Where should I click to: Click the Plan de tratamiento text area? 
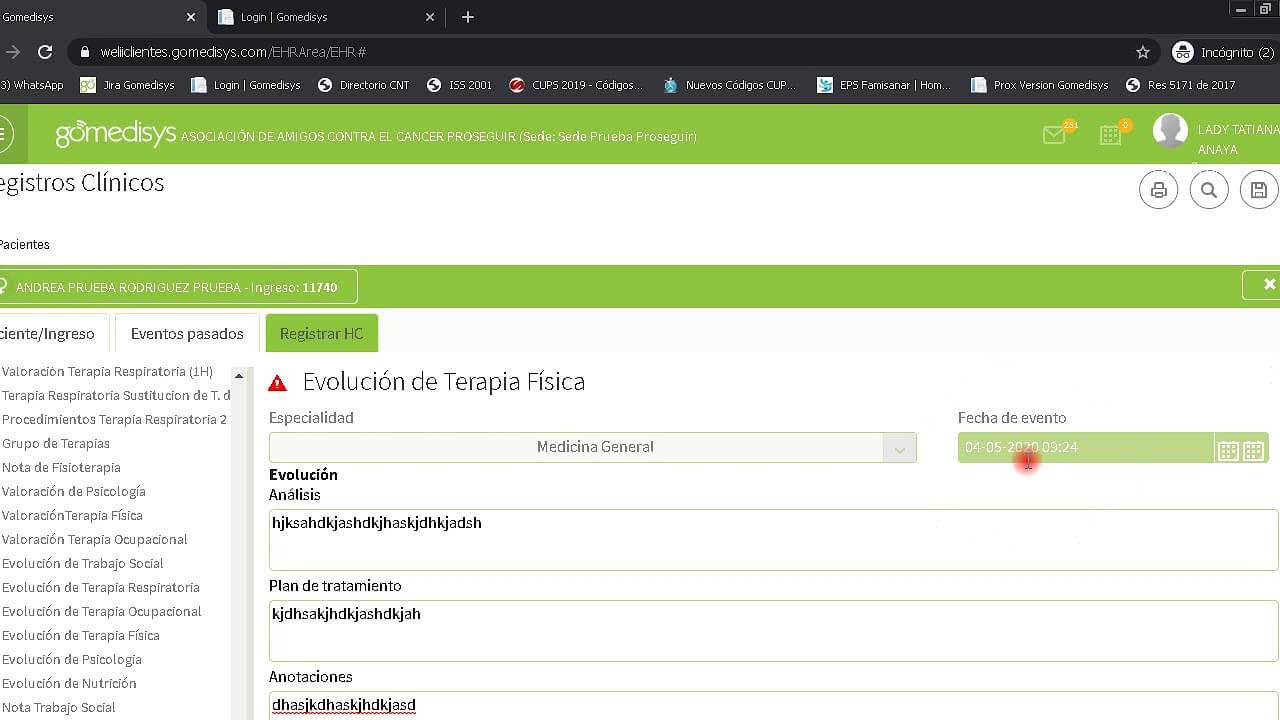[772, 631]
